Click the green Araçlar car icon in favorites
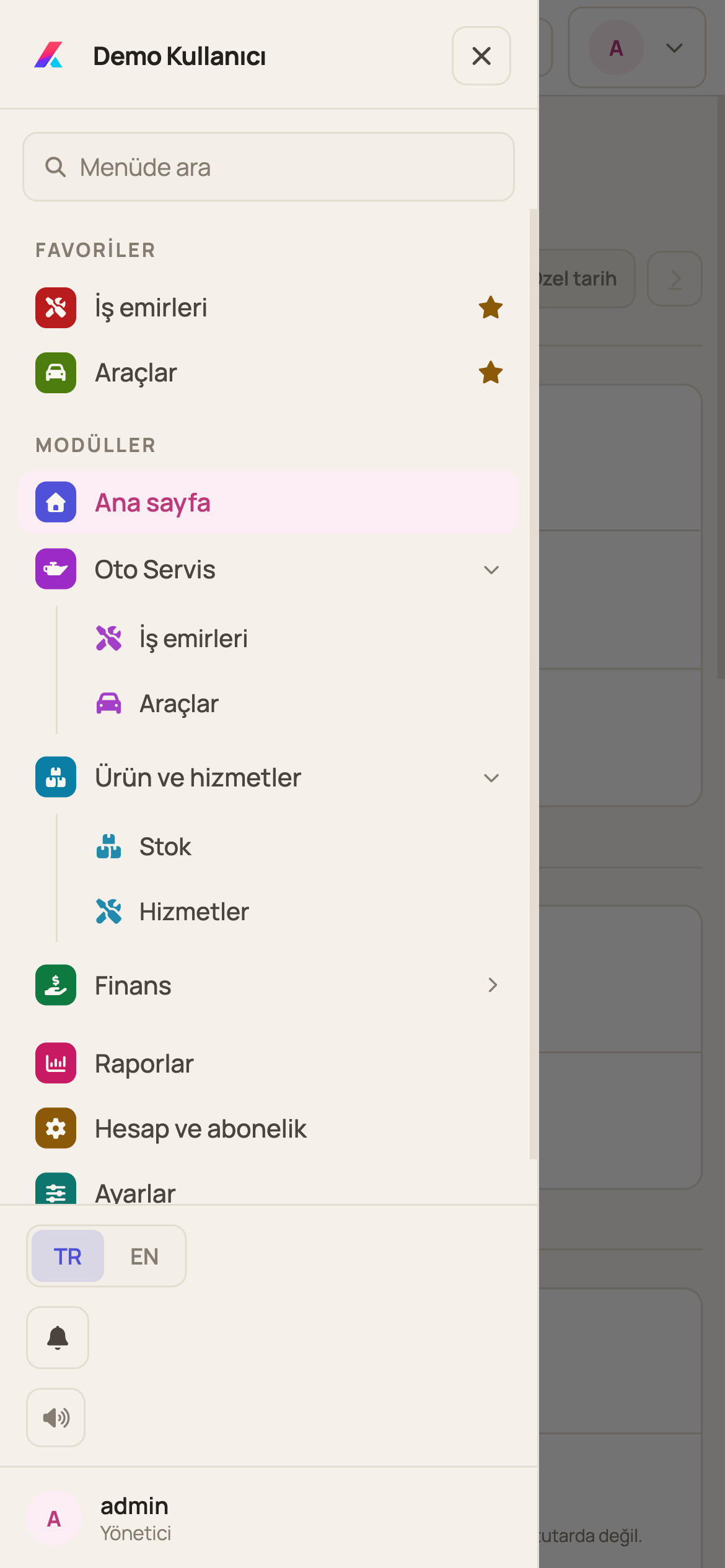The width and height of the screenshot is (725, 1568). pos(56,373)
